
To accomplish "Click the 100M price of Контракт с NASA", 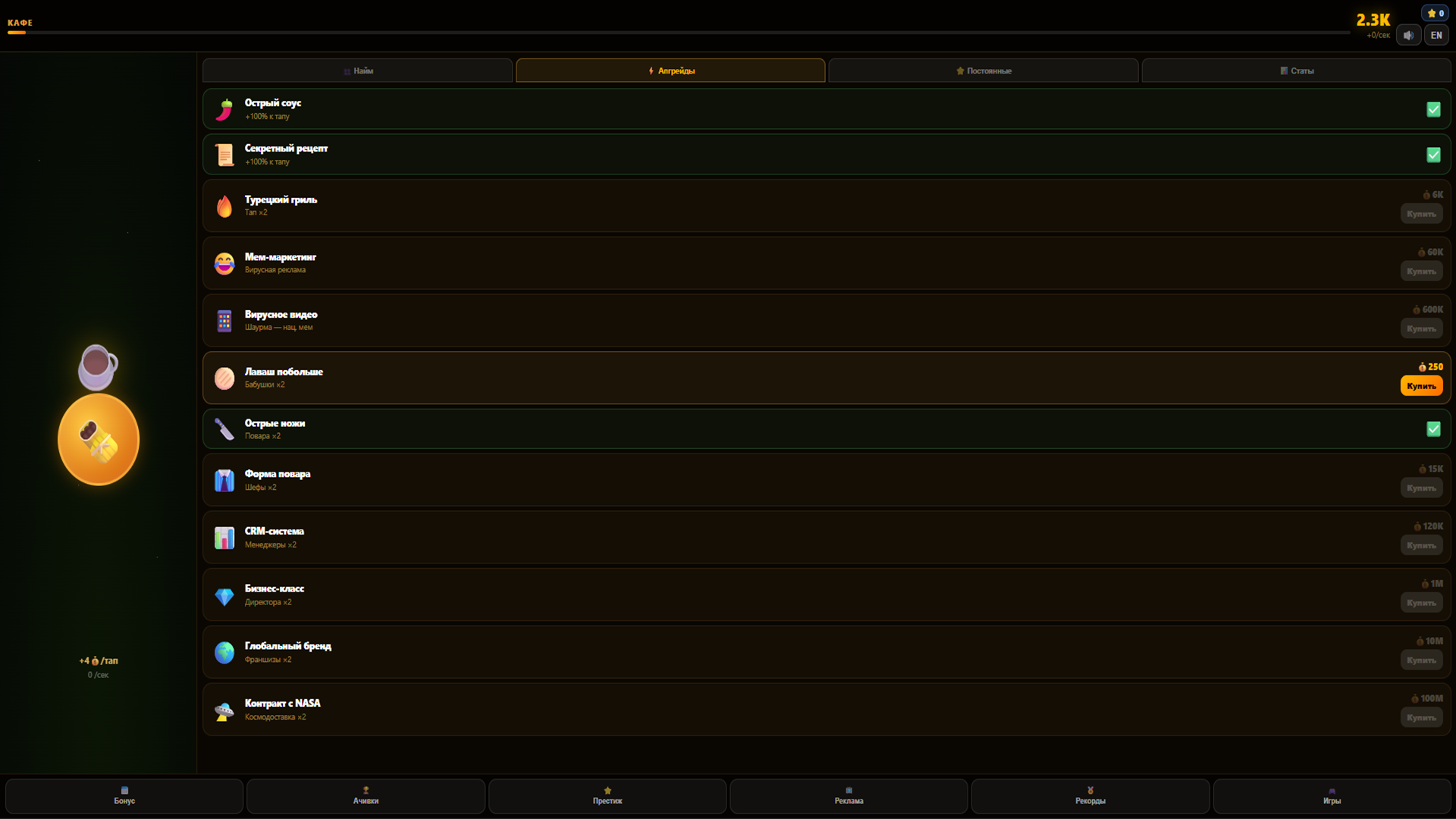I will click(1427, 698).
